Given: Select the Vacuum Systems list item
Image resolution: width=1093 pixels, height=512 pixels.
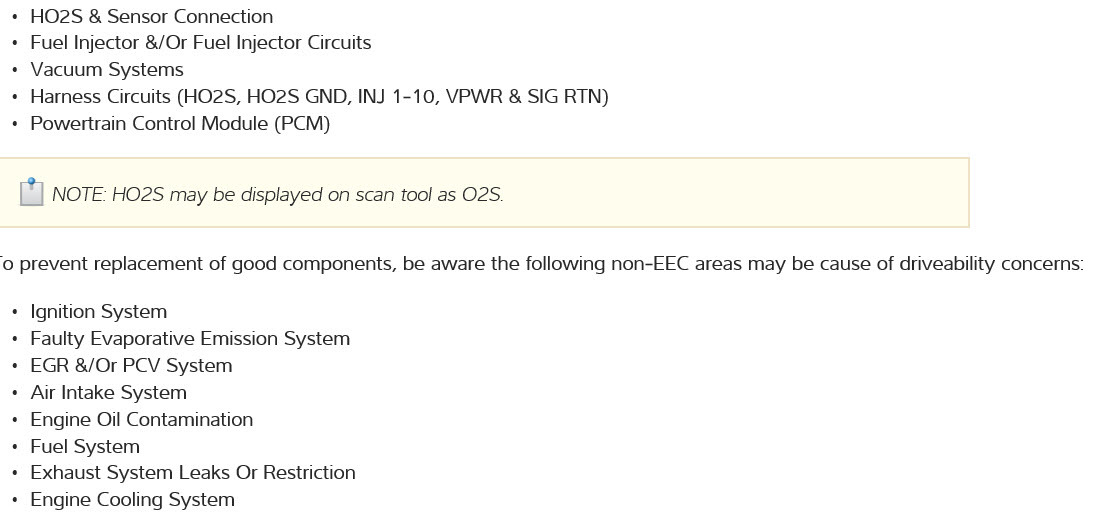Looking at the screenshot, I should click(x=107, y=70).
